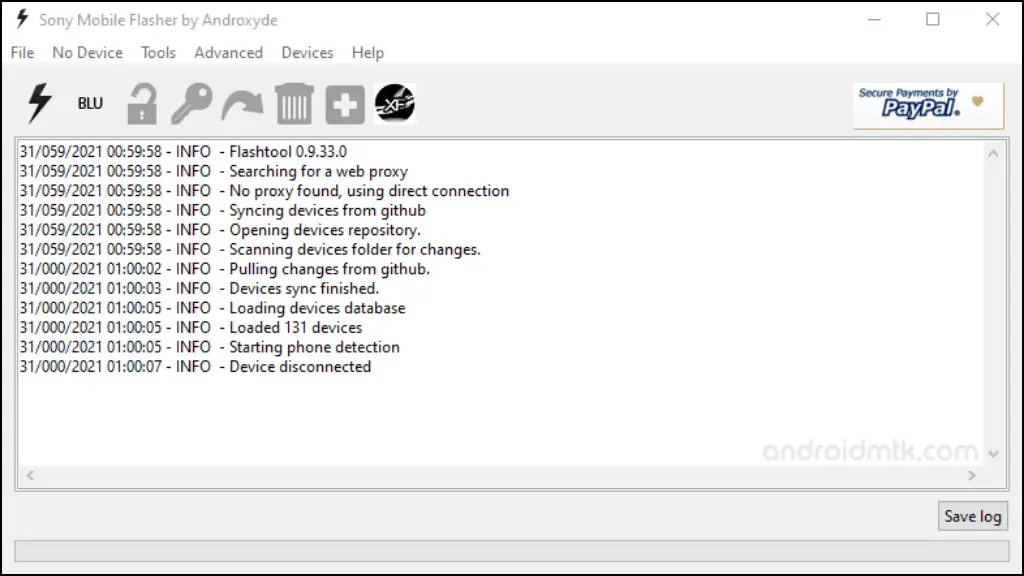
Task: Click the app lightning icon in title bar
Action: click(22, 19)
